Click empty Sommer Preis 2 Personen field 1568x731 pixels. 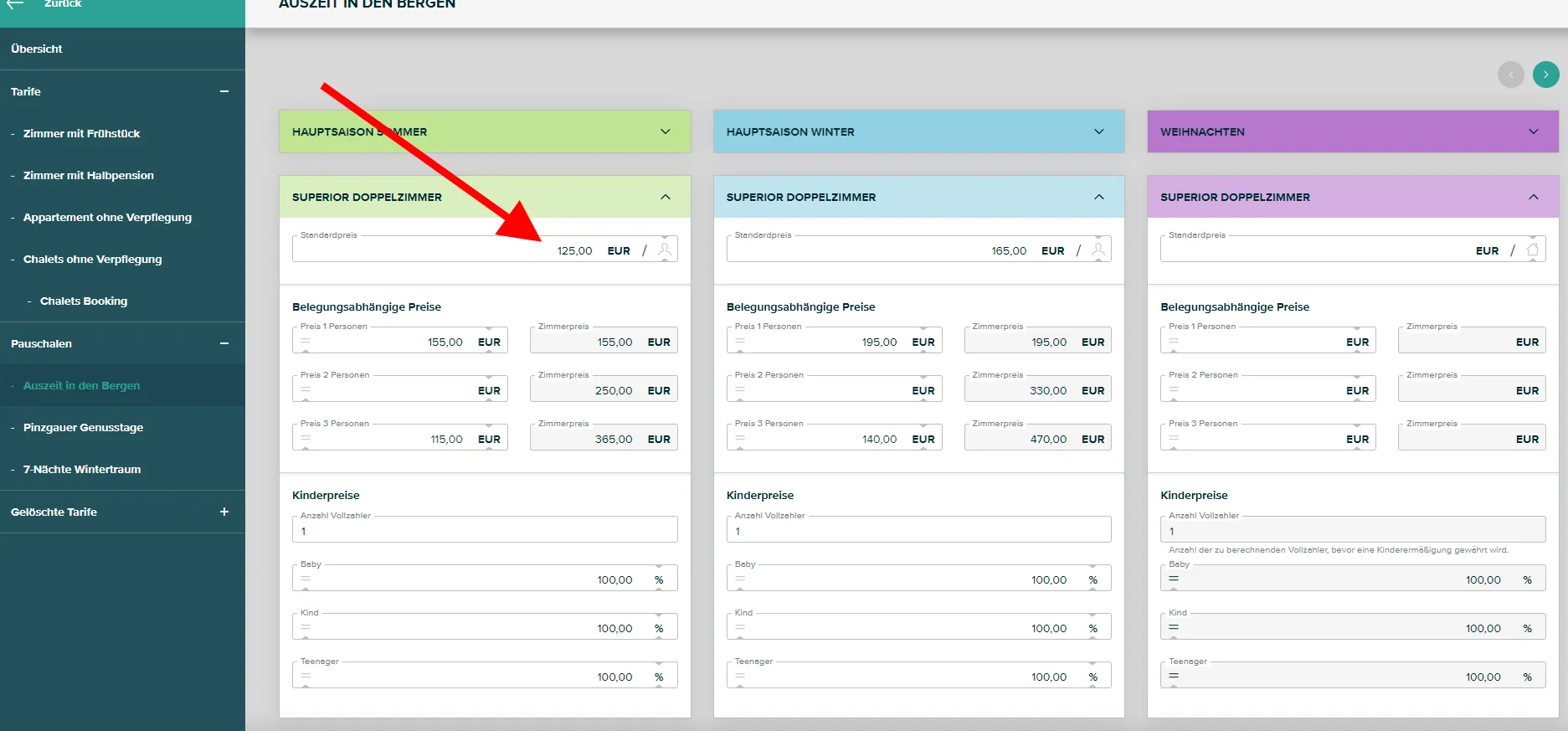point(400,389)
